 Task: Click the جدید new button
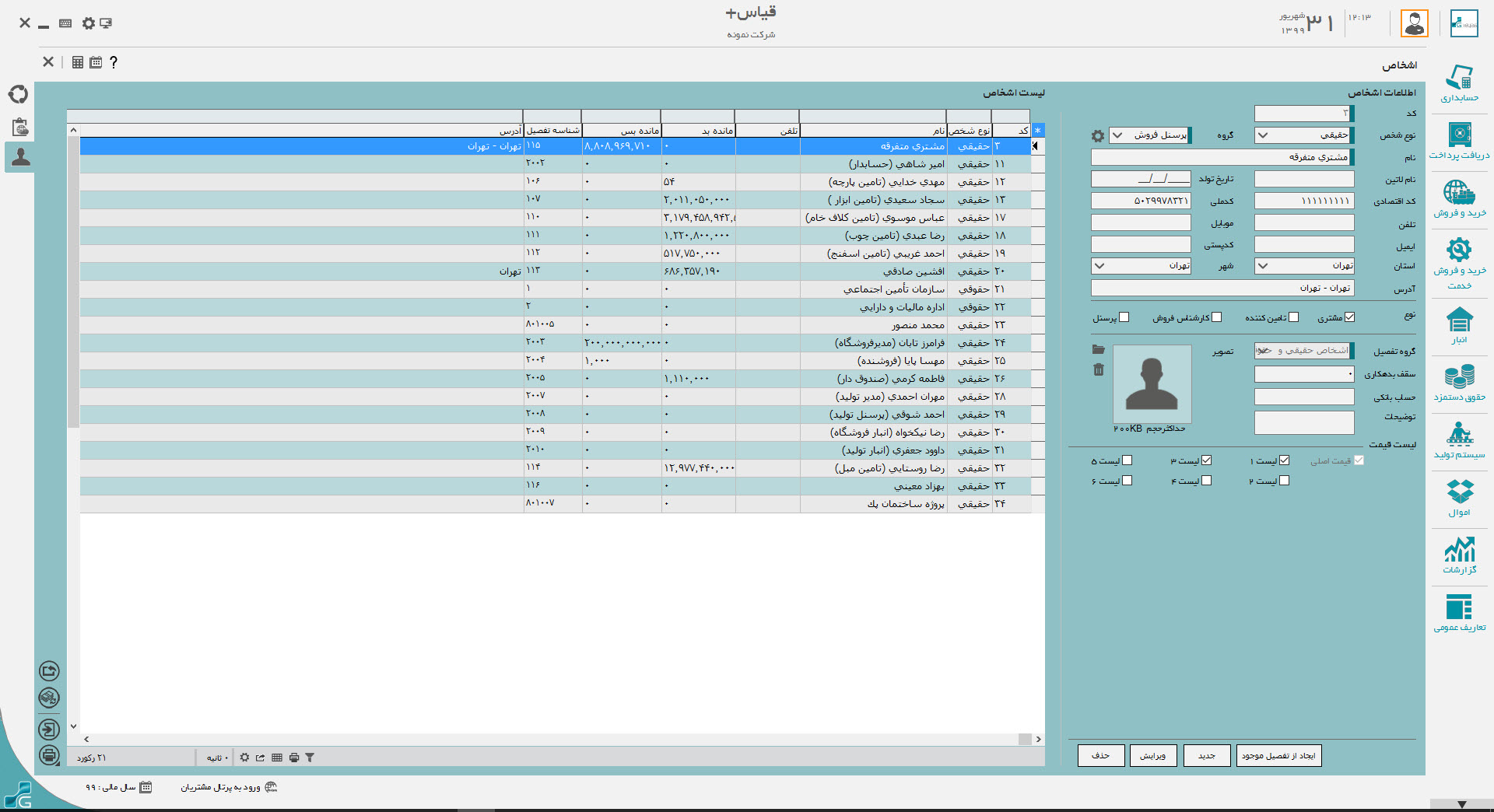(1207, 756)
